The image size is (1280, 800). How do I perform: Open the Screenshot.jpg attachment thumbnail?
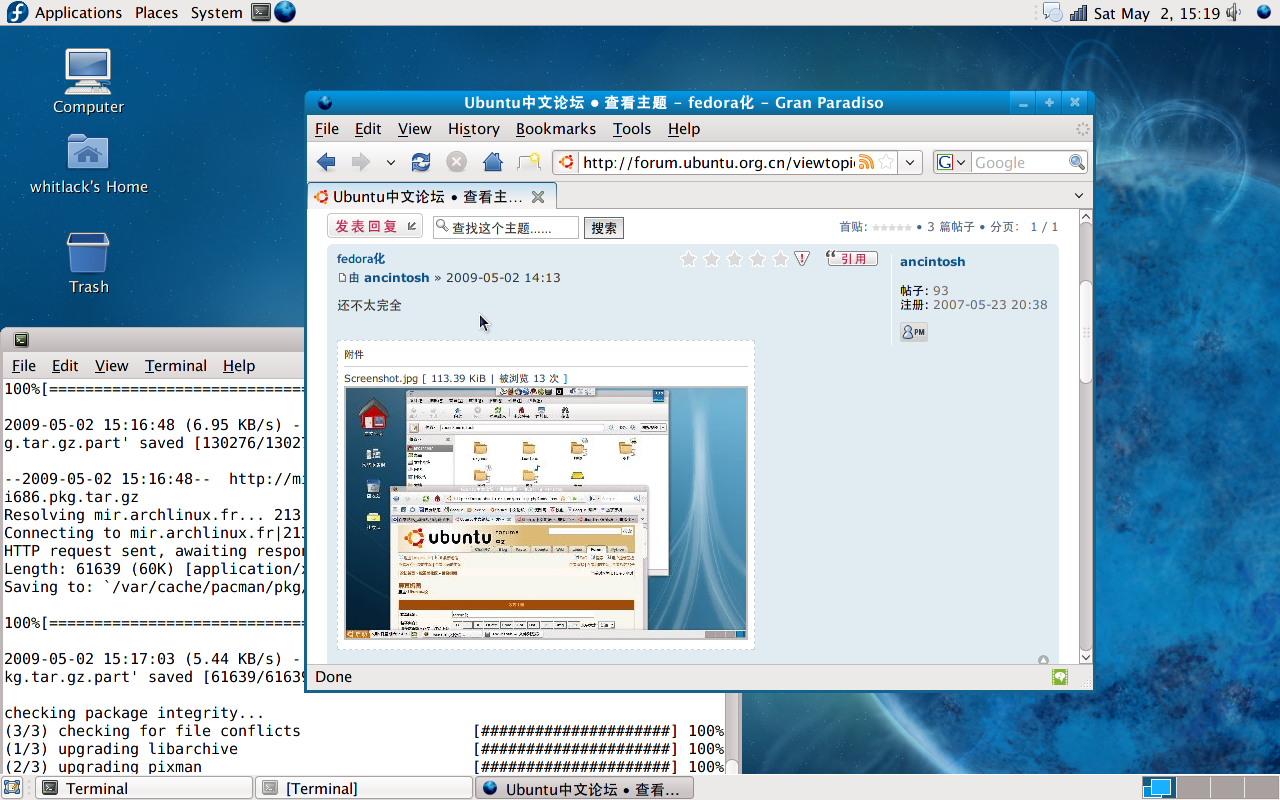[546, 513]
